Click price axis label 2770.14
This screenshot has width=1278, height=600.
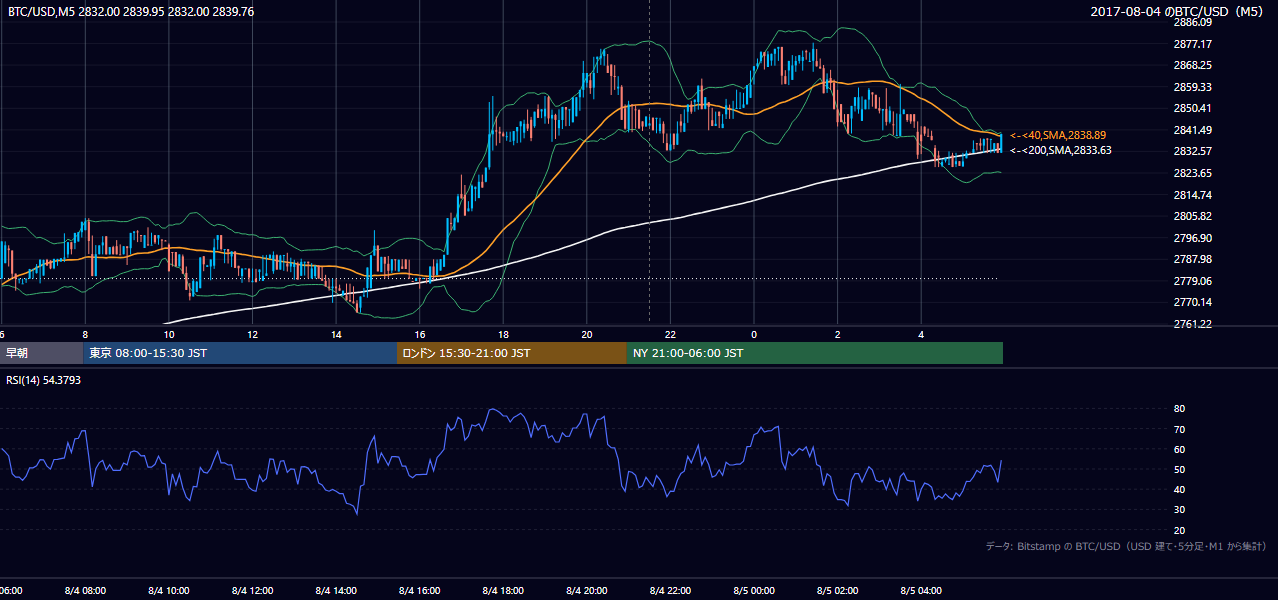[1192, 302]
